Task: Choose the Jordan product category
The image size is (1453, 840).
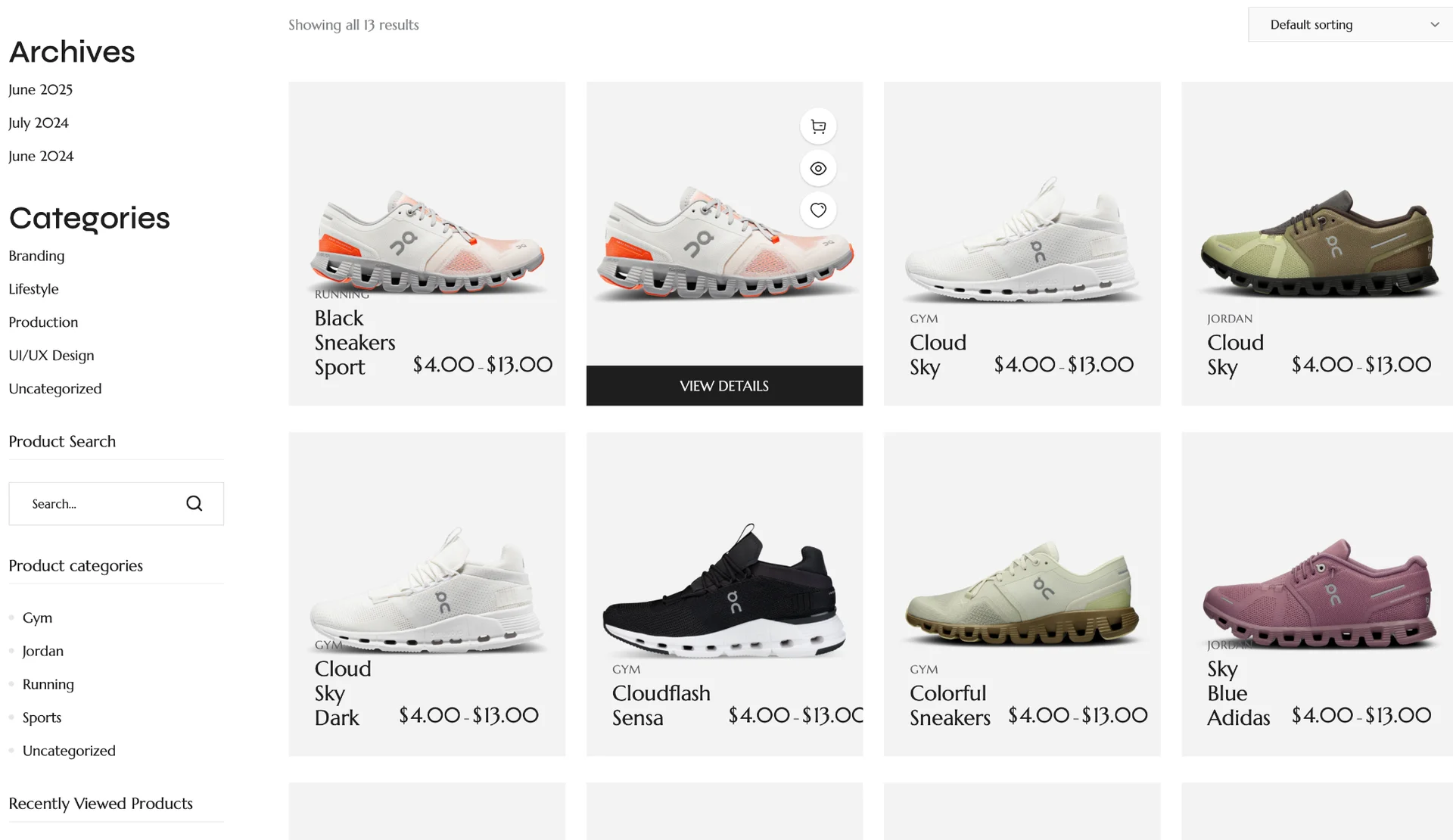Action: click(43, 652)
